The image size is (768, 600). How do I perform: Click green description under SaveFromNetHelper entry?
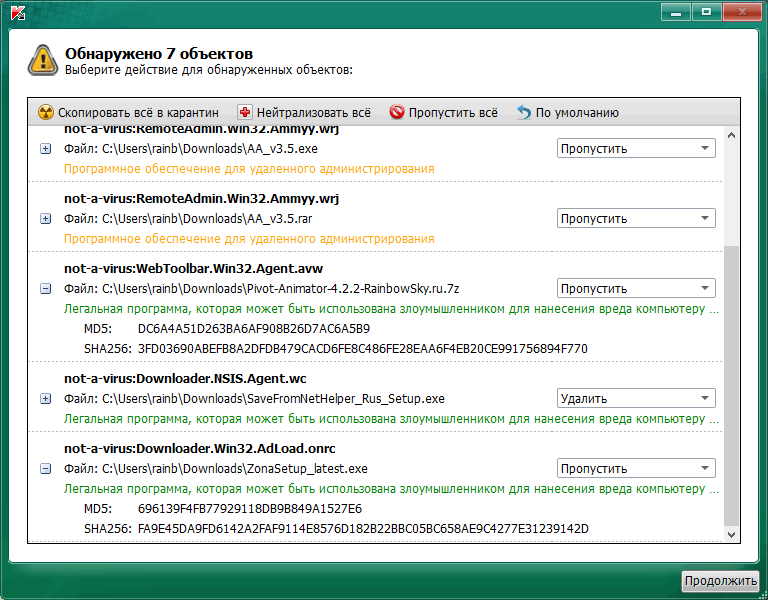coord(391,419)
